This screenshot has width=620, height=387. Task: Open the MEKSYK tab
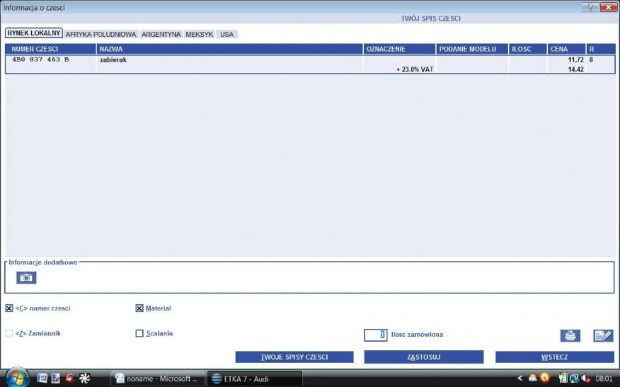coord(199,34)
